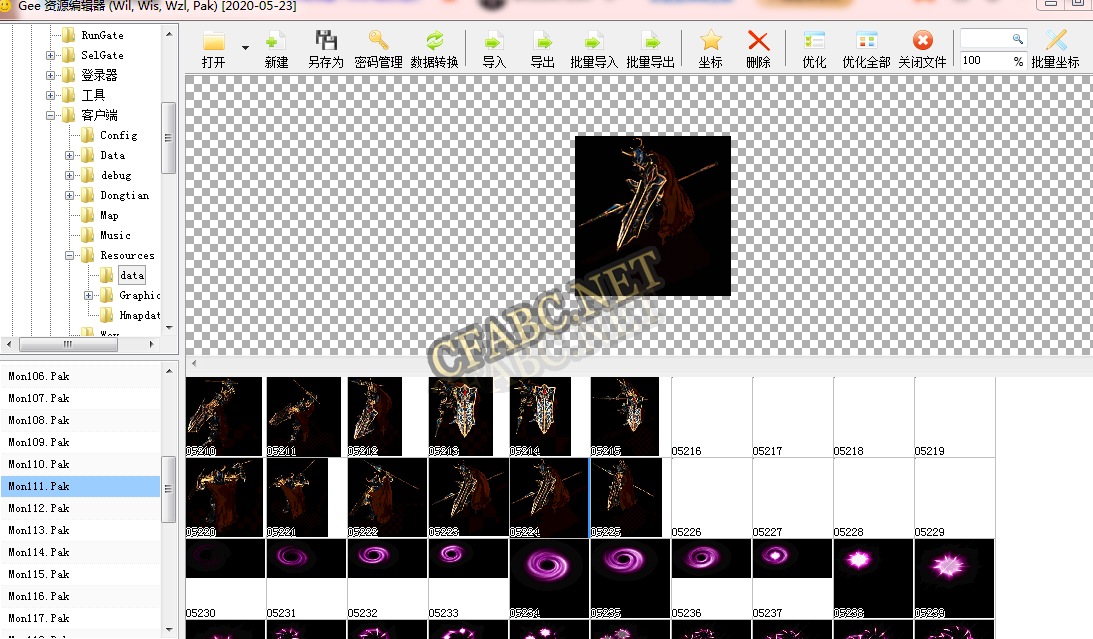The width and height of the screenshot is (1093, 639).
Task: Select empty frame thumbnail 05216
Action: coord(712,417)
